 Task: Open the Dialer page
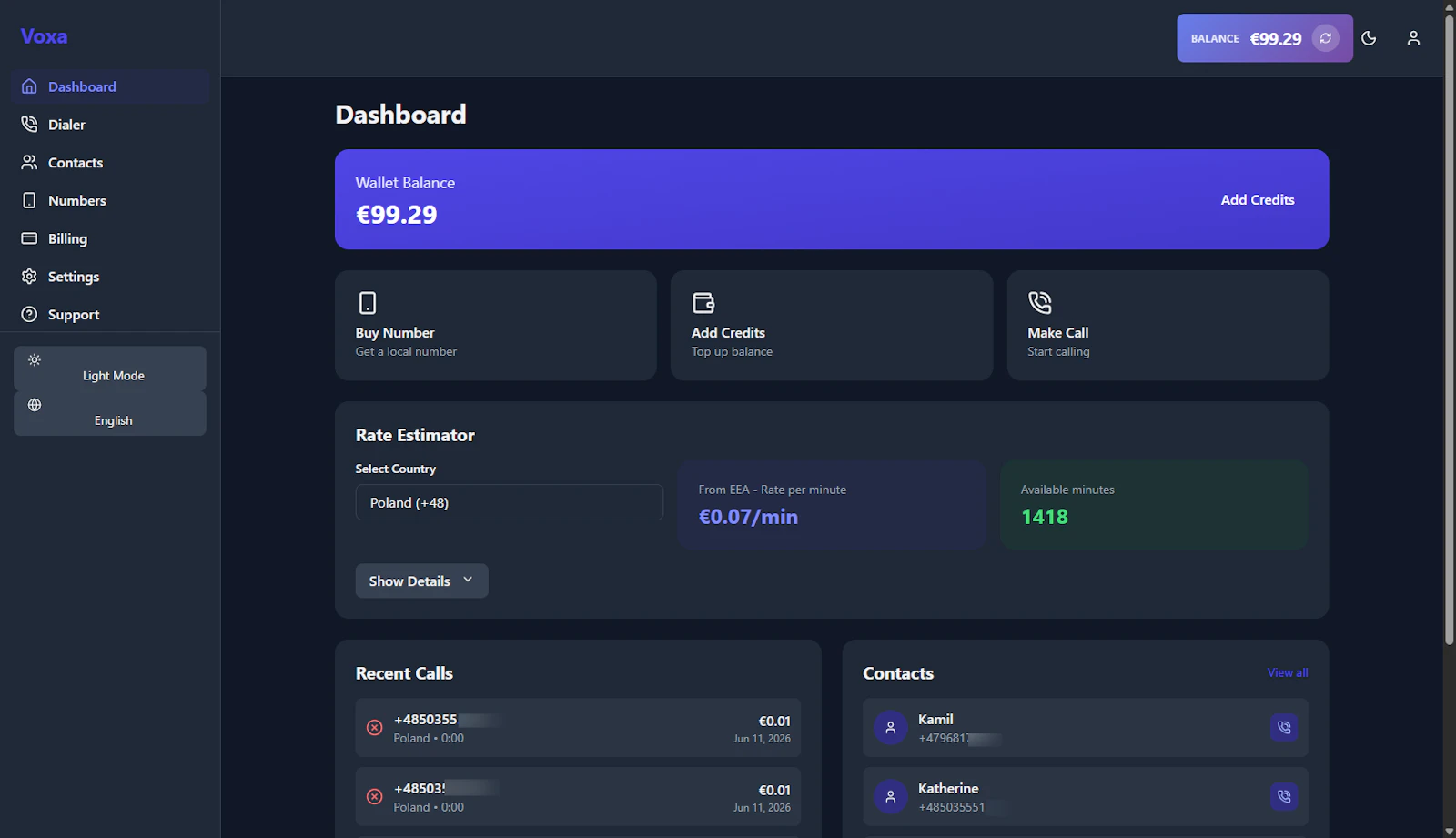[x=110, y=125]
